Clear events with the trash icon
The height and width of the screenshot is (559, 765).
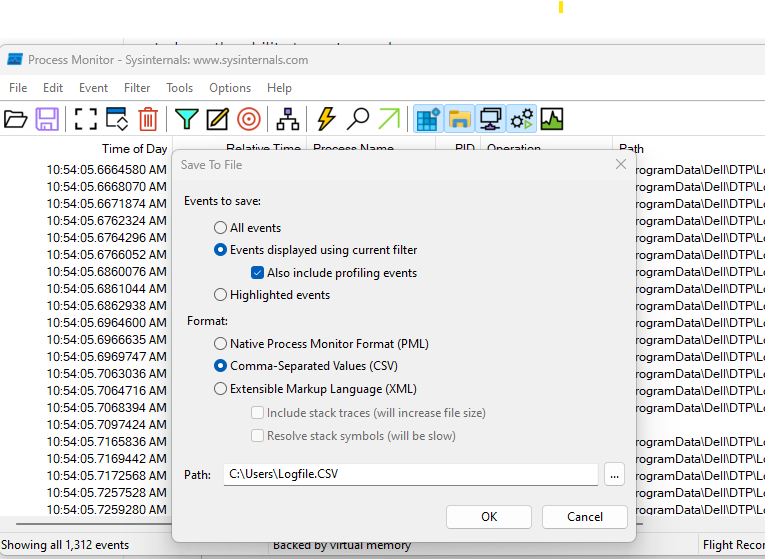(148, 119)
